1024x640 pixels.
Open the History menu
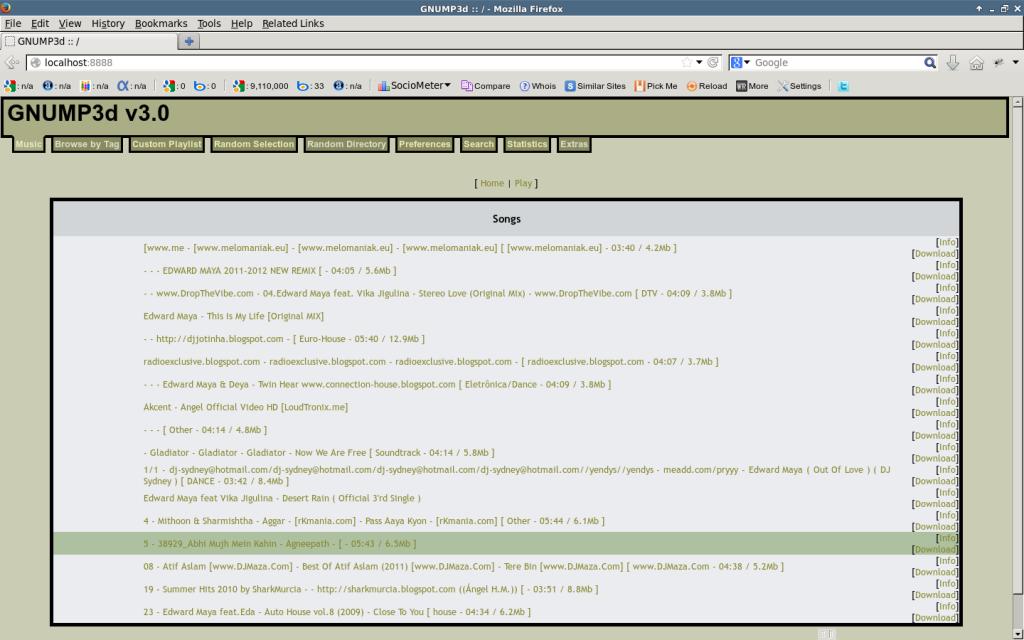[x=108, y=24]
